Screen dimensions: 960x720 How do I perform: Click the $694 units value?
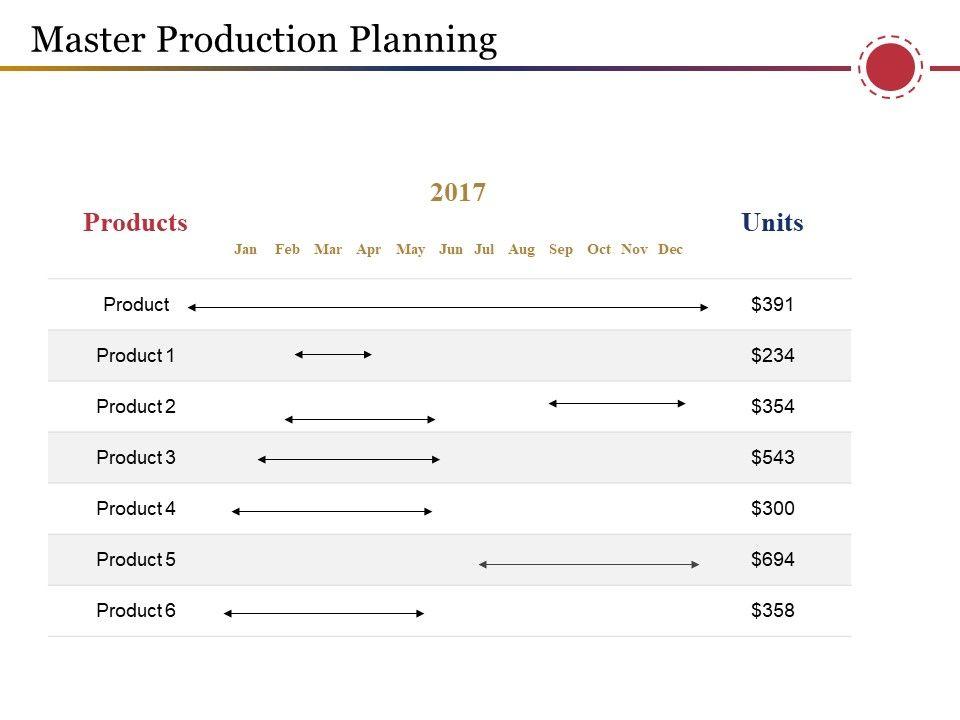772,559
